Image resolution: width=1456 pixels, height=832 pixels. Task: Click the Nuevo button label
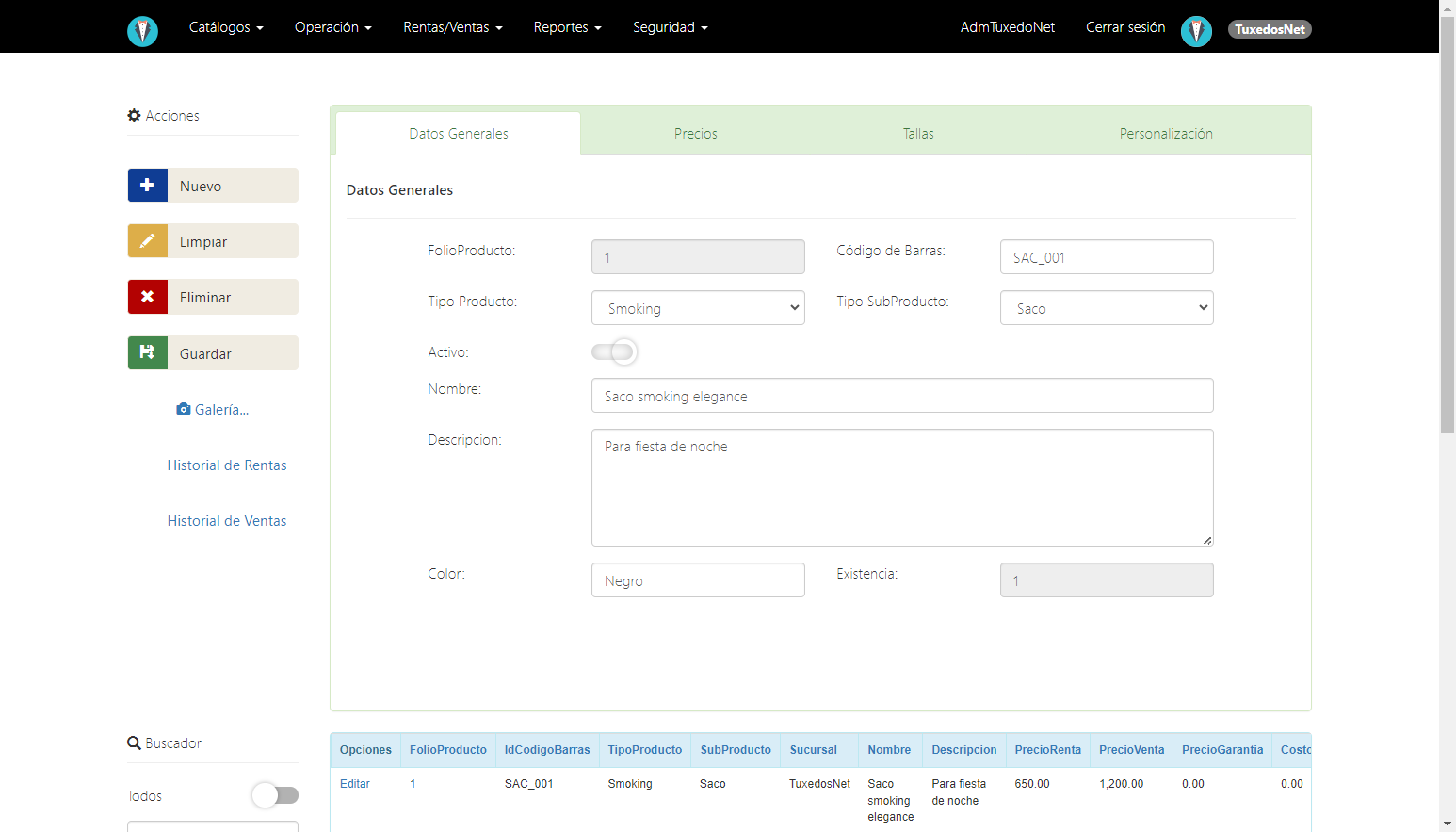pos(201,187)
